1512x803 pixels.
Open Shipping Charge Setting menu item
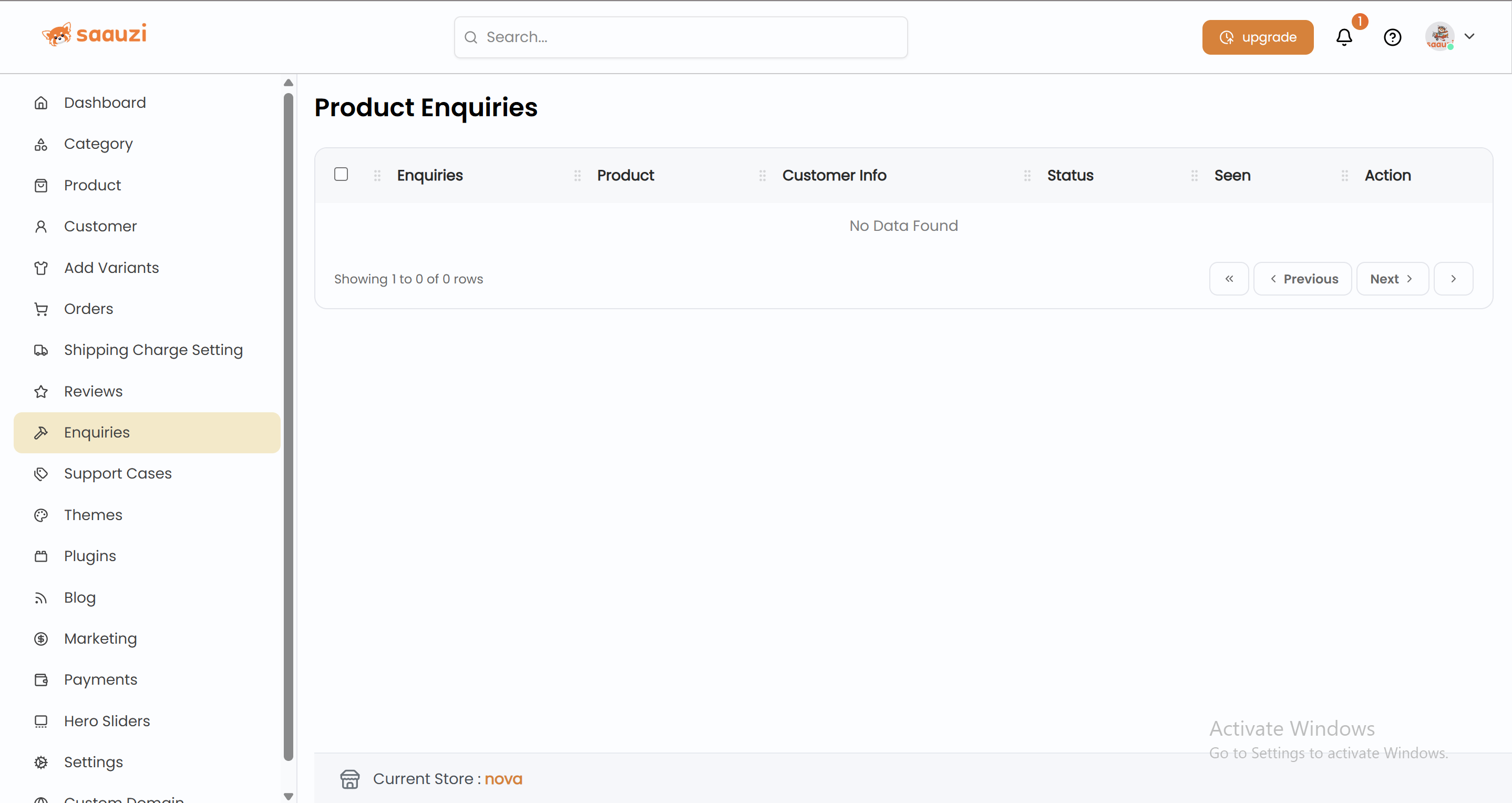pos(152,350)
